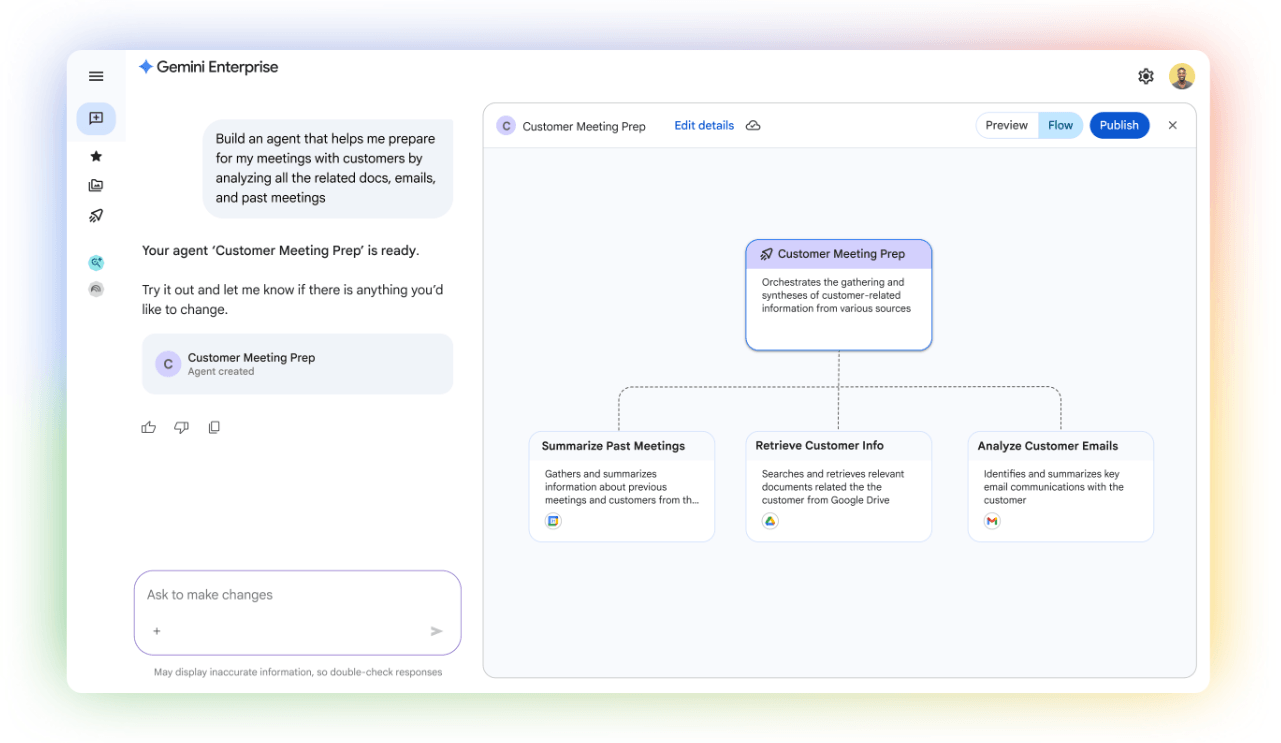Publish the Customer Meeting Prep agent
This screenshot has width=1281, height=743.
[1119, 125]
